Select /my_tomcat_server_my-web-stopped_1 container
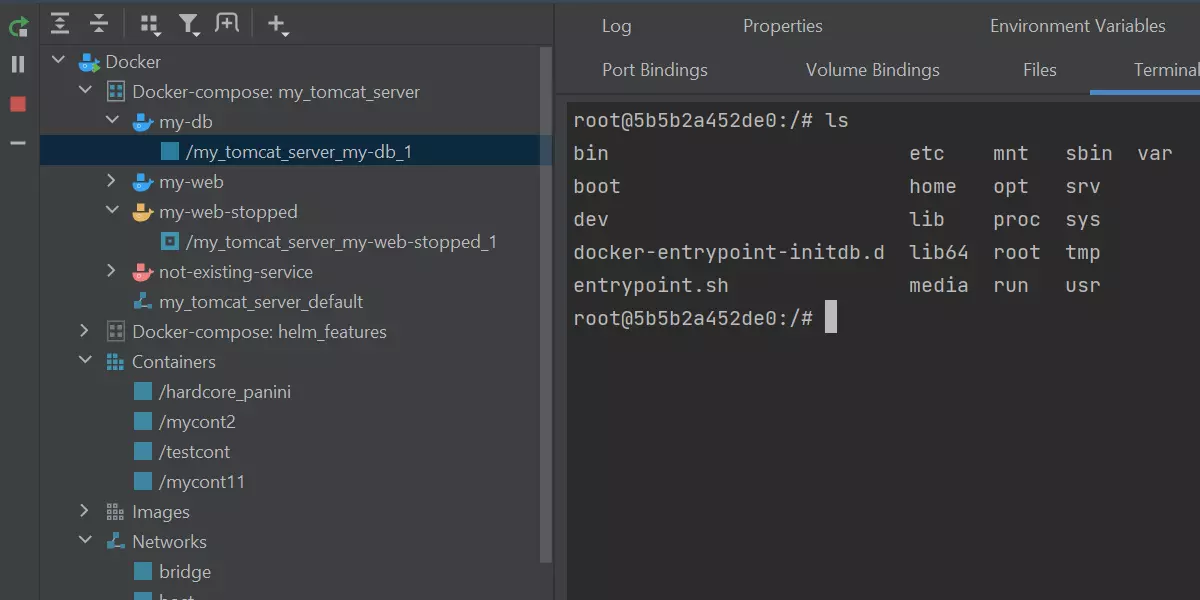Image resolution: width=1200 pixels, height=600 pixels. point(340,242)
